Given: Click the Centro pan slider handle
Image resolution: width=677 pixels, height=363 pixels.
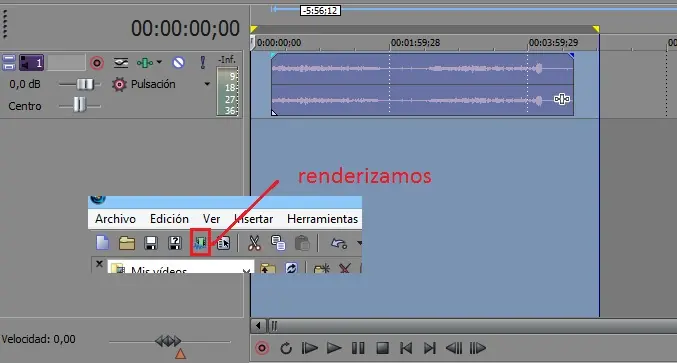Looking at the screenshot, I should click(79, 105).
